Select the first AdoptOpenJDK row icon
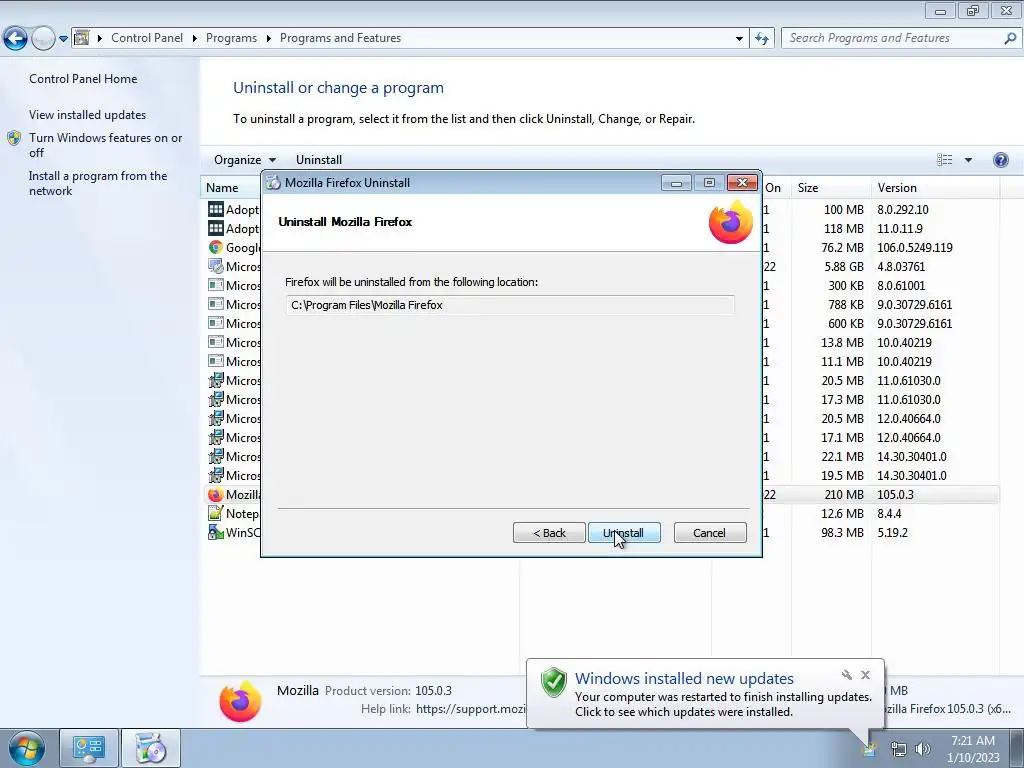The width and height of the screenshot is (1024, 768). [x=216, y=209]
